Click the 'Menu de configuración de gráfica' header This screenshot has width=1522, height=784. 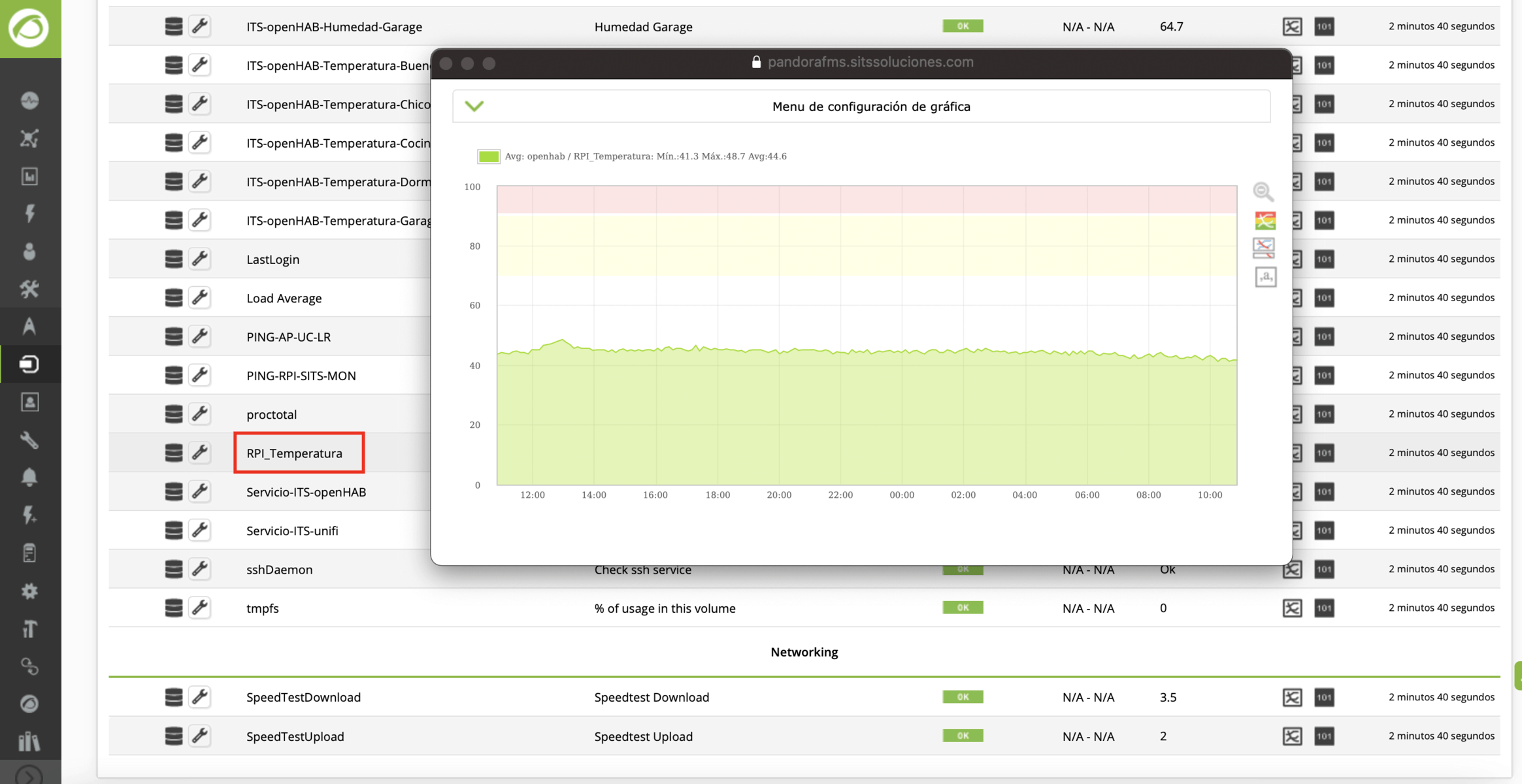point(861,106)
